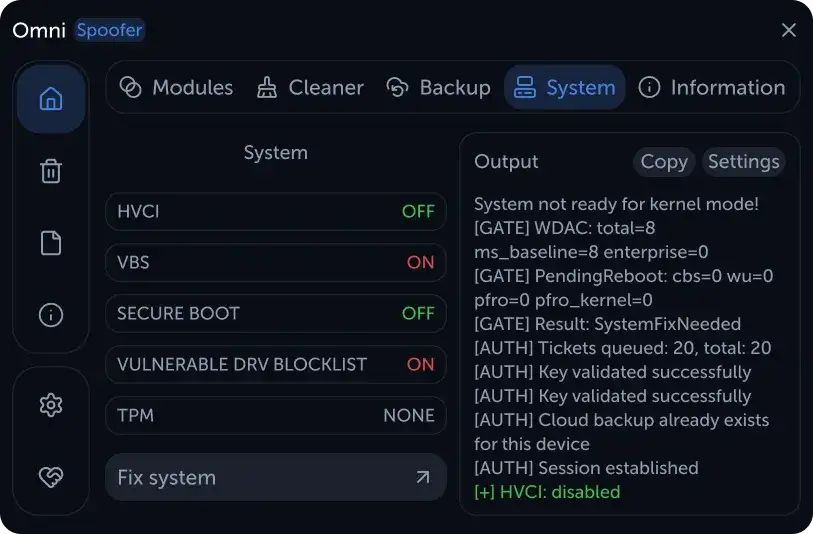Close the Omni Spoofer window
The image size is (813, 534).
(x=789, y=30)
